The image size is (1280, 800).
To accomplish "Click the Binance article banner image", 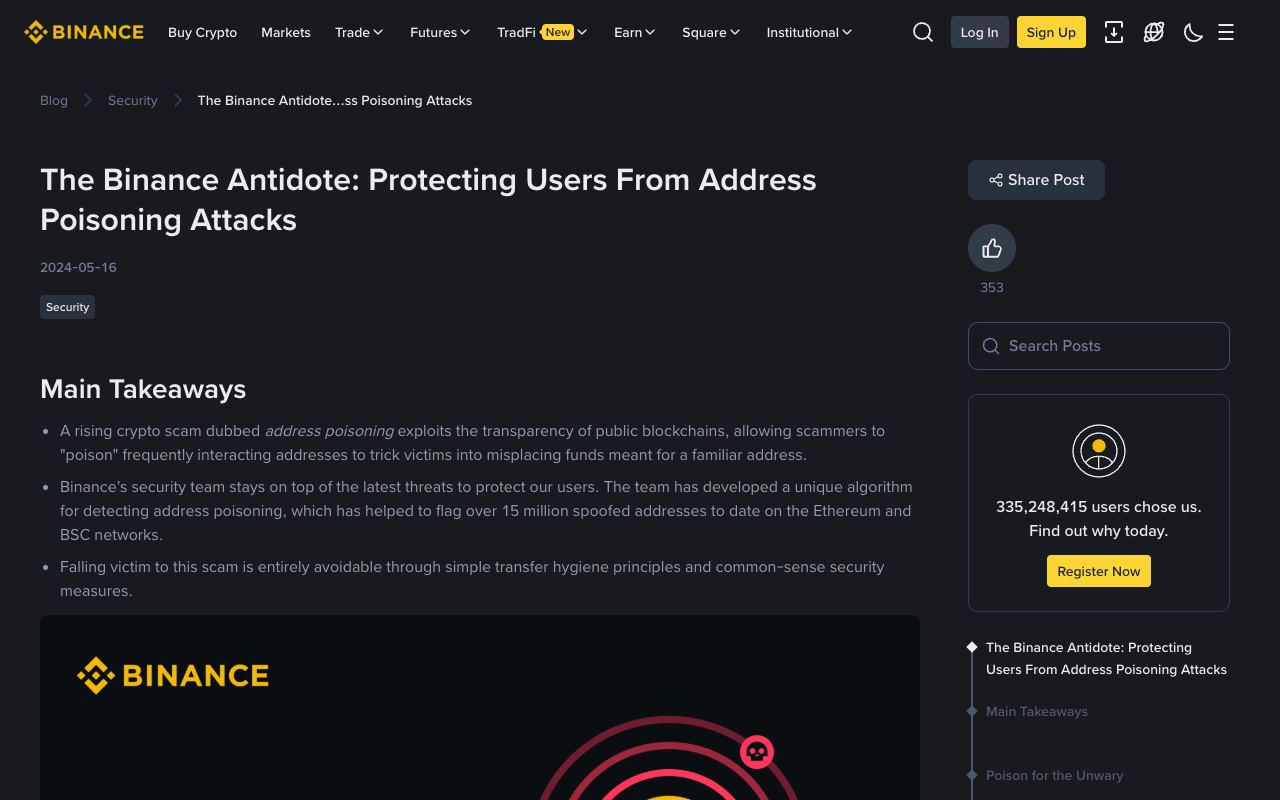I will pos(480,707).
